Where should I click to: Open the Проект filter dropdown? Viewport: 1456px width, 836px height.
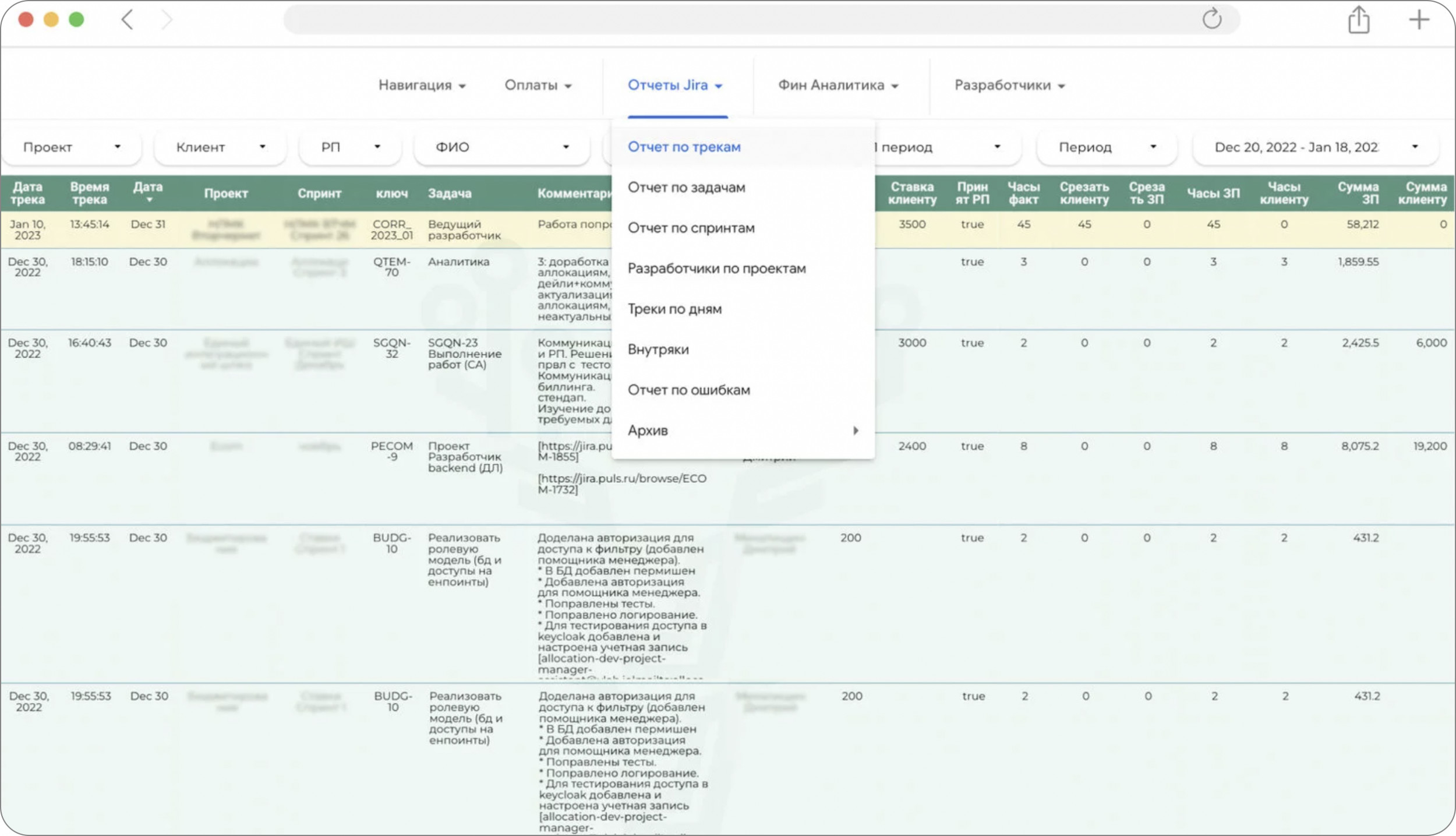pos(72,147)
